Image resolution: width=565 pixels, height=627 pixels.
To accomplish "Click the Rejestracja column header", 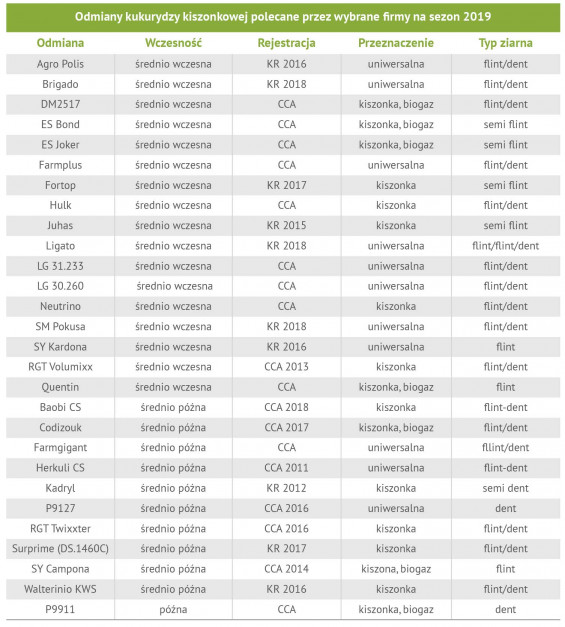I will point(286,43).
